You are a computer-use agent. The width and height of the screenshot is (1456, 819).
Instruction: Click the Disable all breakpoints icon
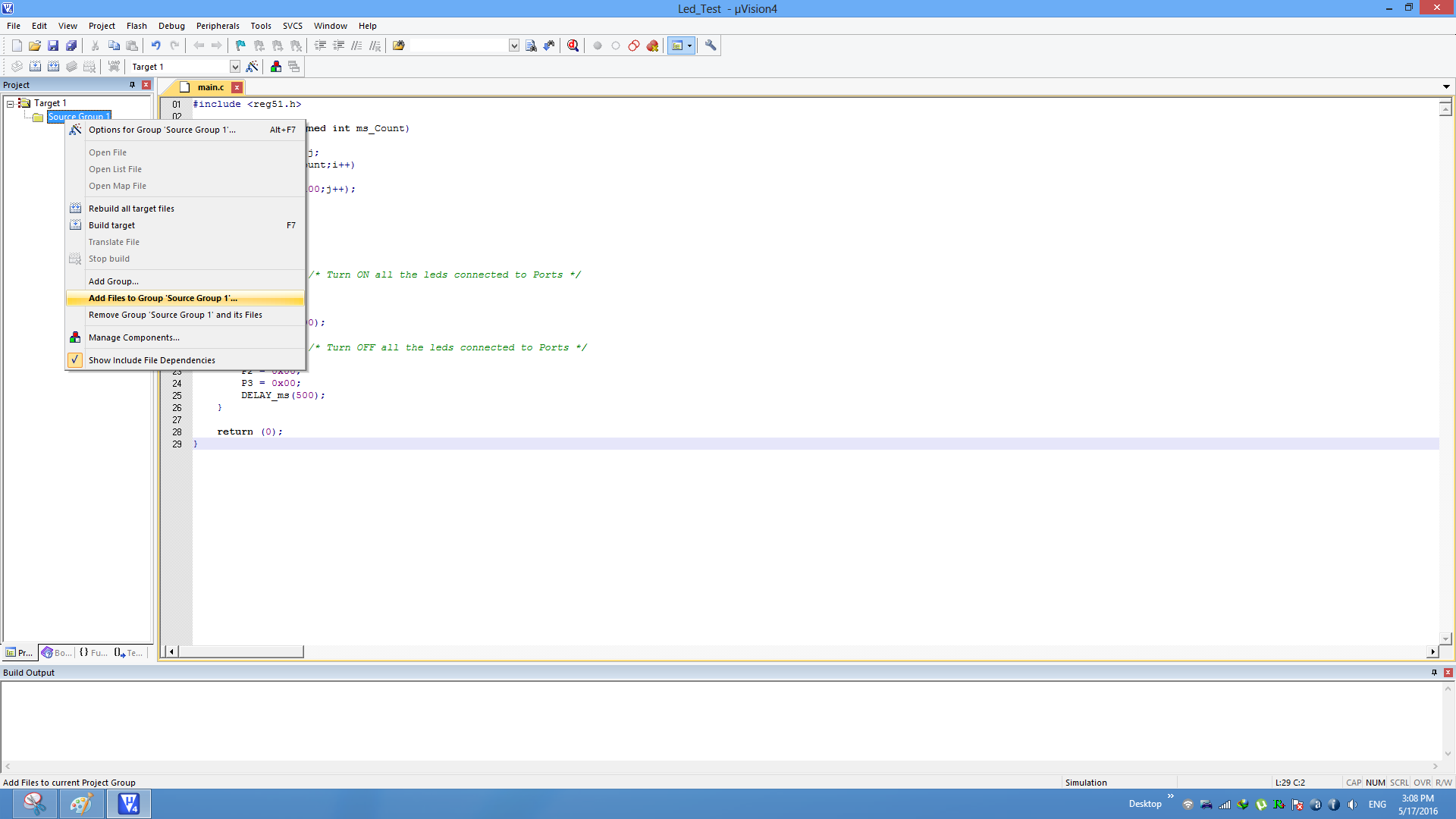pyautogui.click(x=634, y=45)
